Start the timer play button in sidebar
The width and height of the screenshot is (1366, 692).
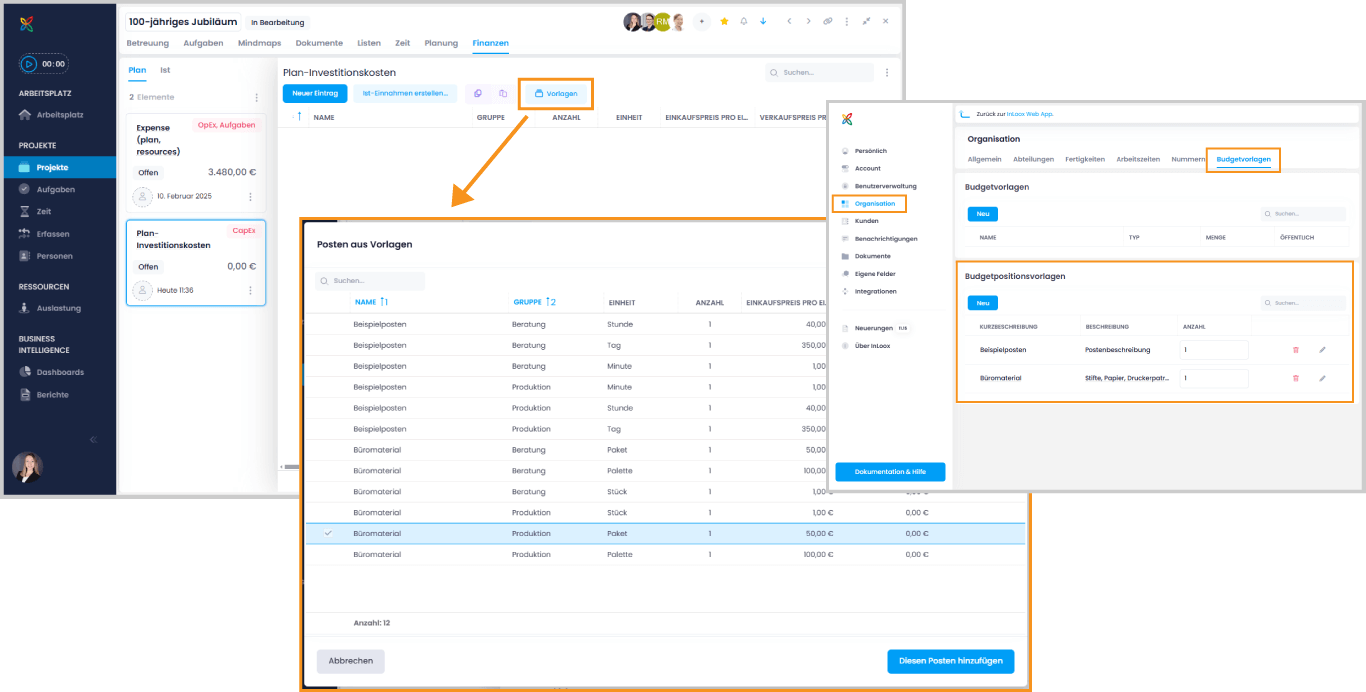(29, 64)
